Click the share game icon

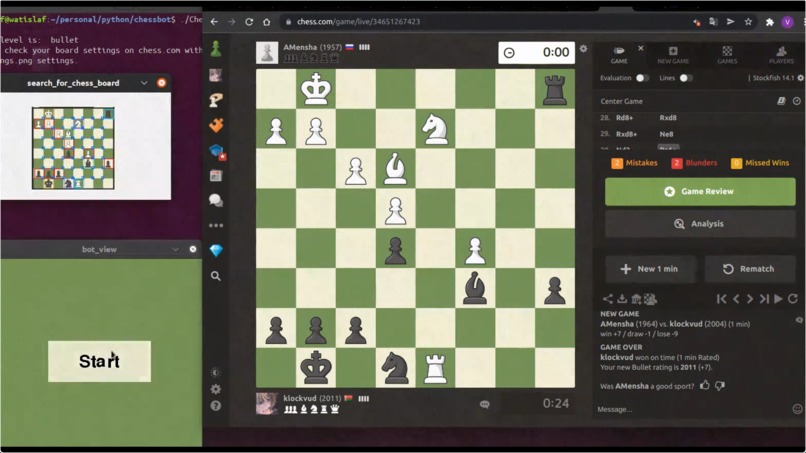[608, 299]
